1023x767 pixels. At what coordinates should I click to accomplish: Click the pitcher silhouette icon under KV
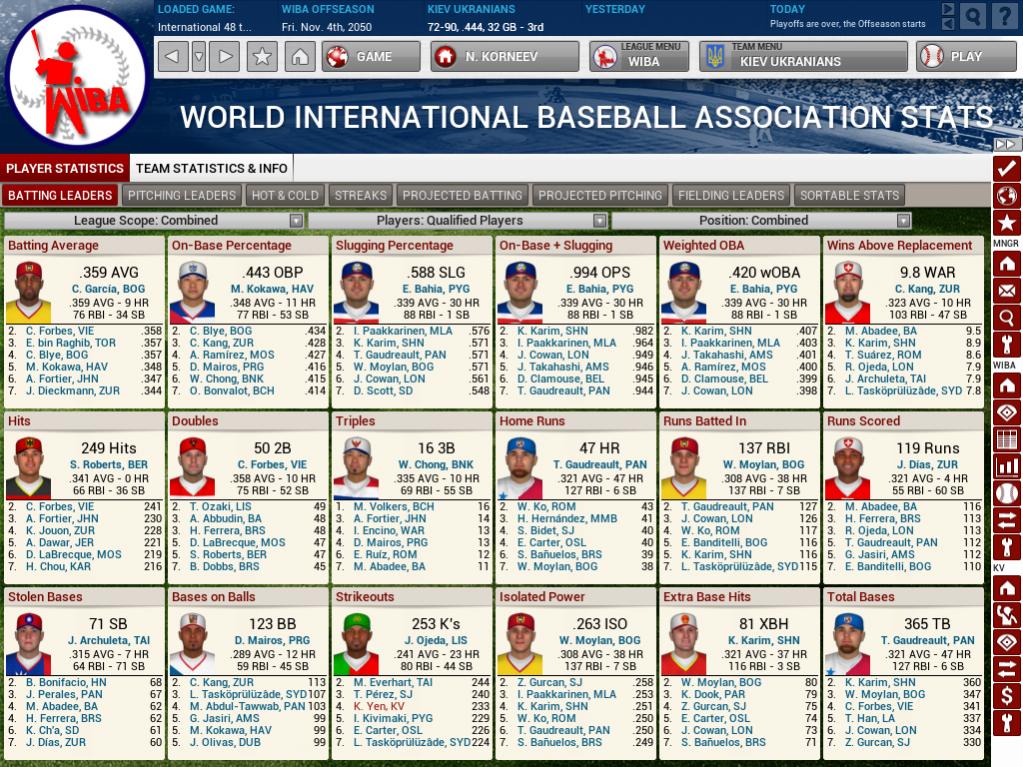(x=1007, y=614)
